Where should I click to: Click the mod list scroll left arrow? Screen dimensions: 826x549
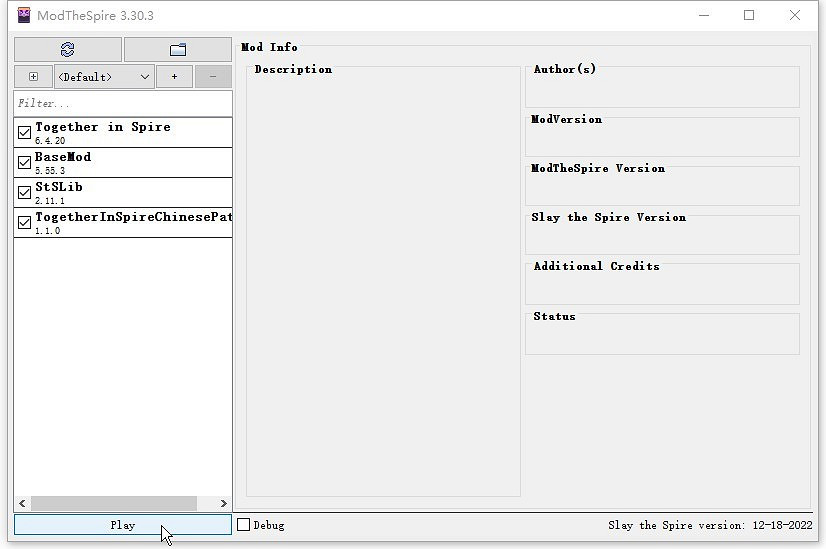(22, 503)
